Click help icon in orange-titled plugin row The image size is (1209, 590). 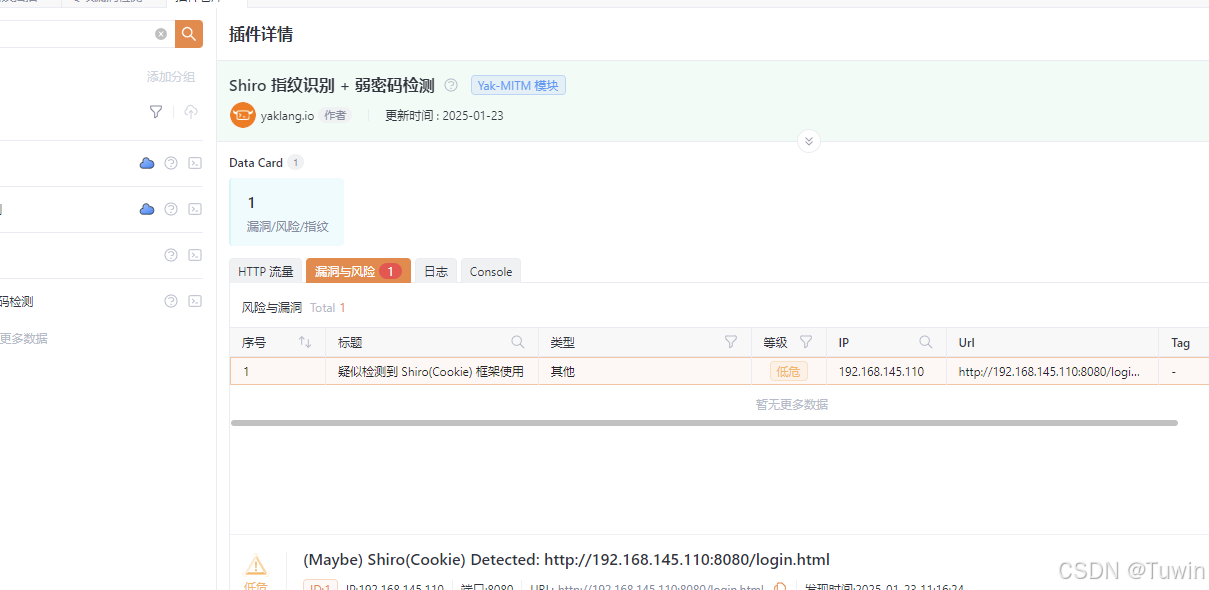(171, 209)
